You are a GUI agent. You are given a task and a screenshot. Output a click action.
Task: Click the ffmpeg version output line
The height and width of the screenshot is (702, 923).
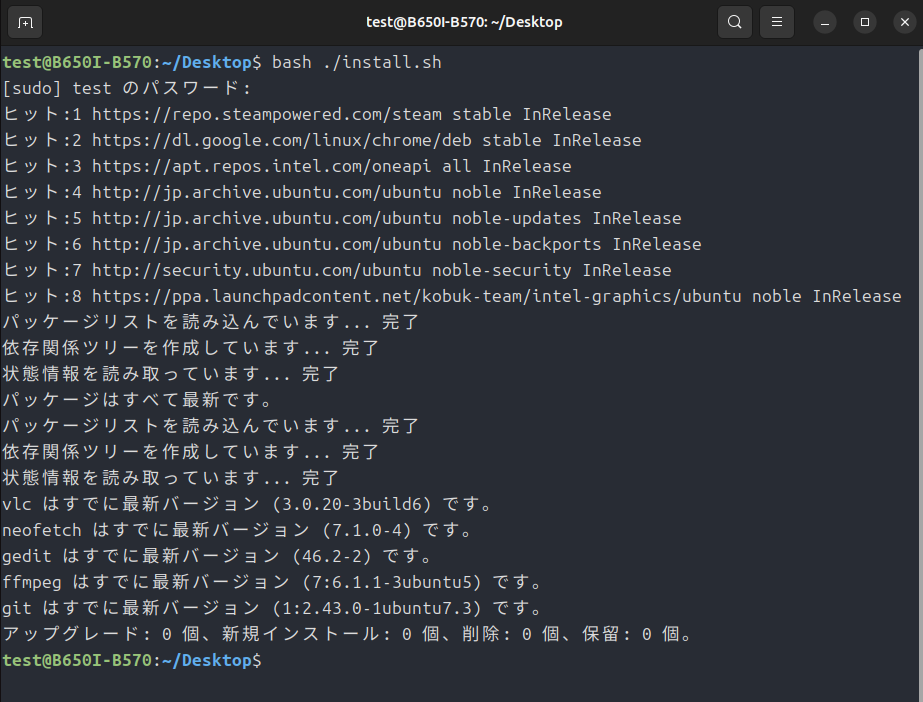click(272, 582)
